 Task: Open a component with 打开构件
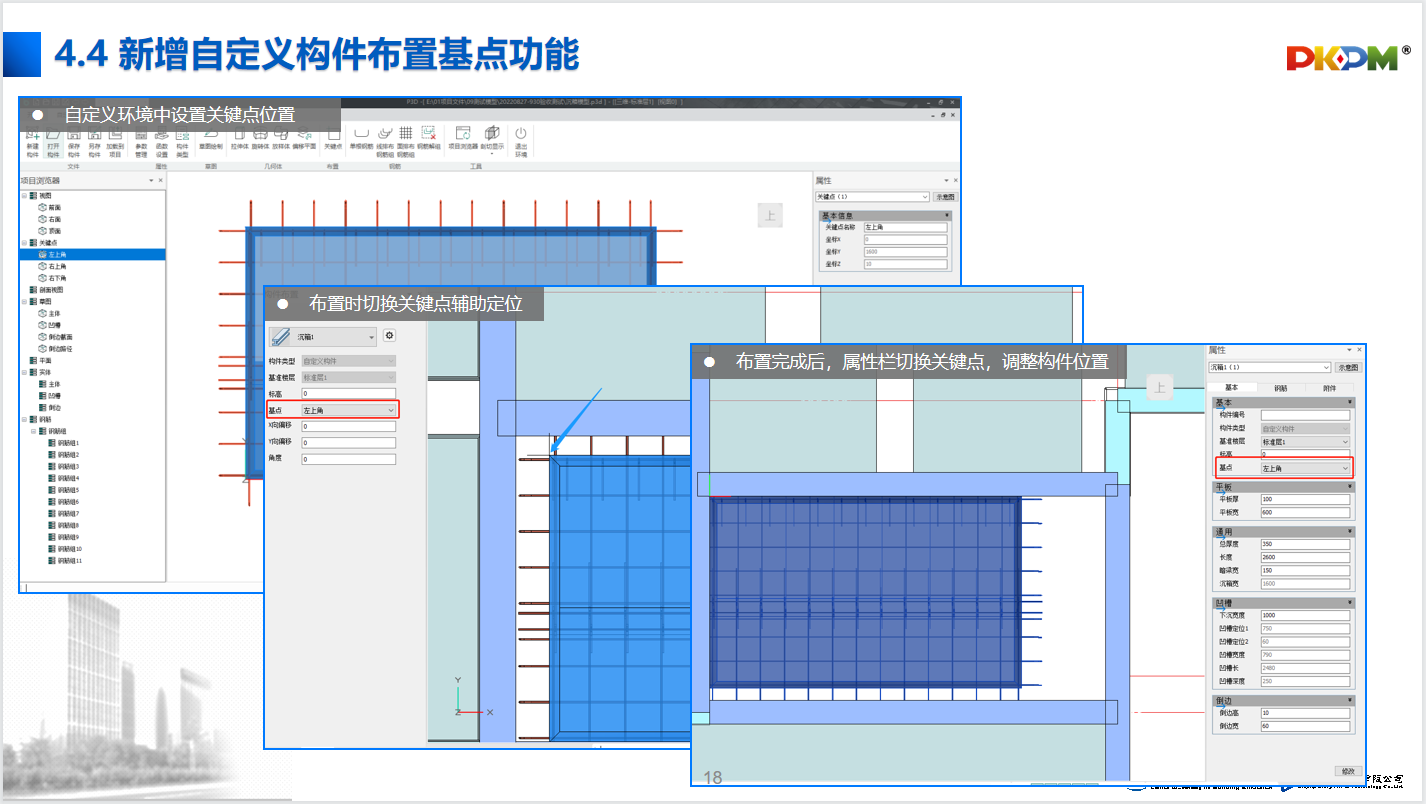(53, 140)
